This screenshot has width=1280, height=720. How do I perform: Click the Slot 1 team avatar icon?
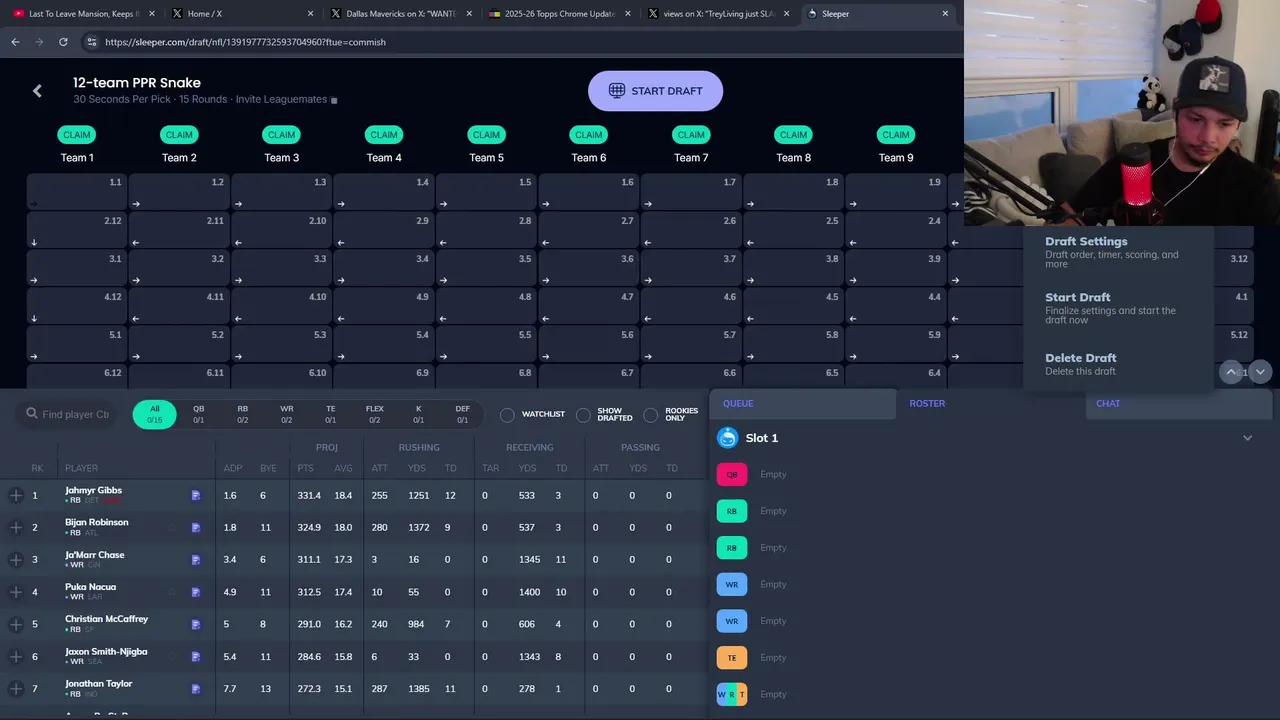point(728,438)
